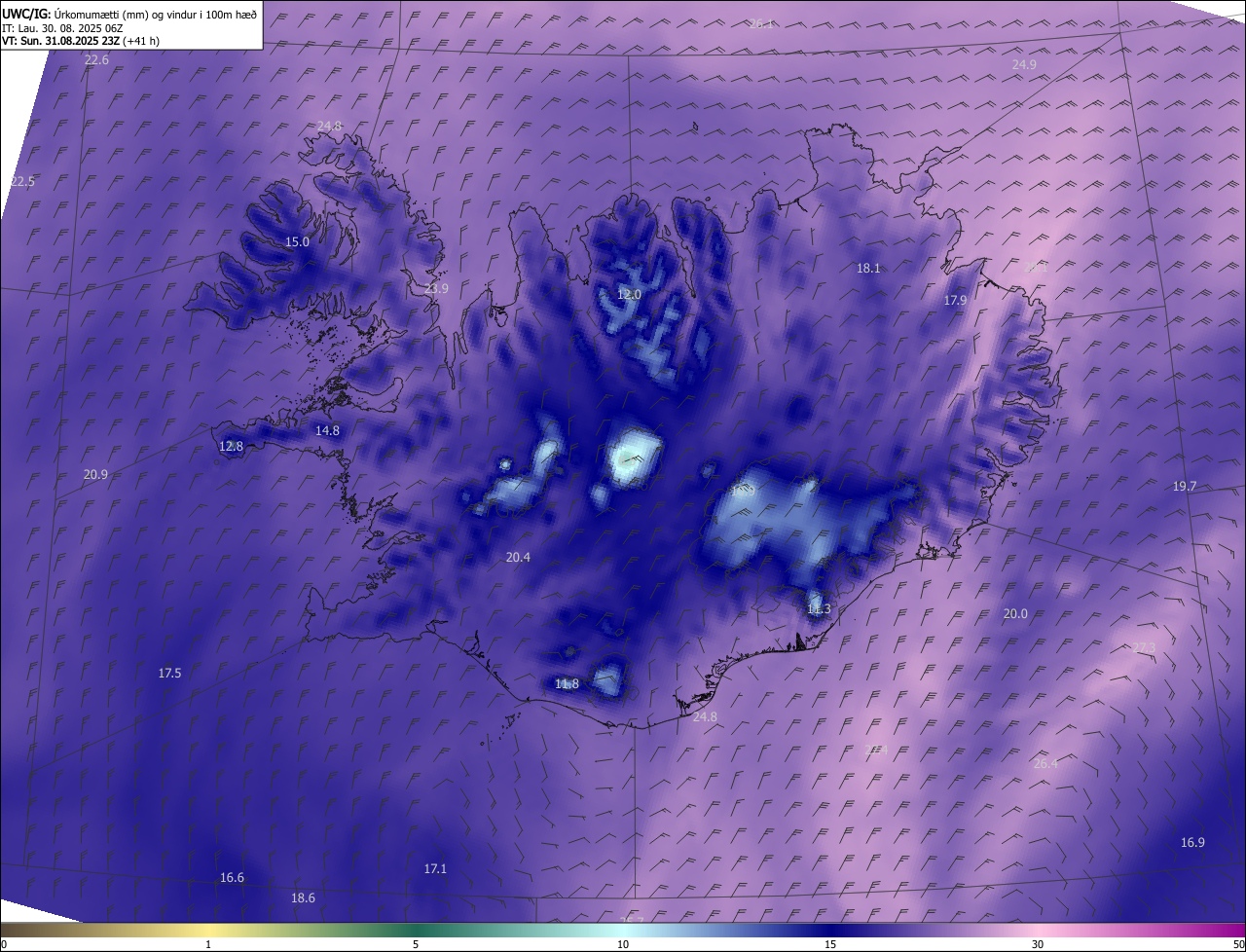Select the 18.1 value label

coord(868,269)
